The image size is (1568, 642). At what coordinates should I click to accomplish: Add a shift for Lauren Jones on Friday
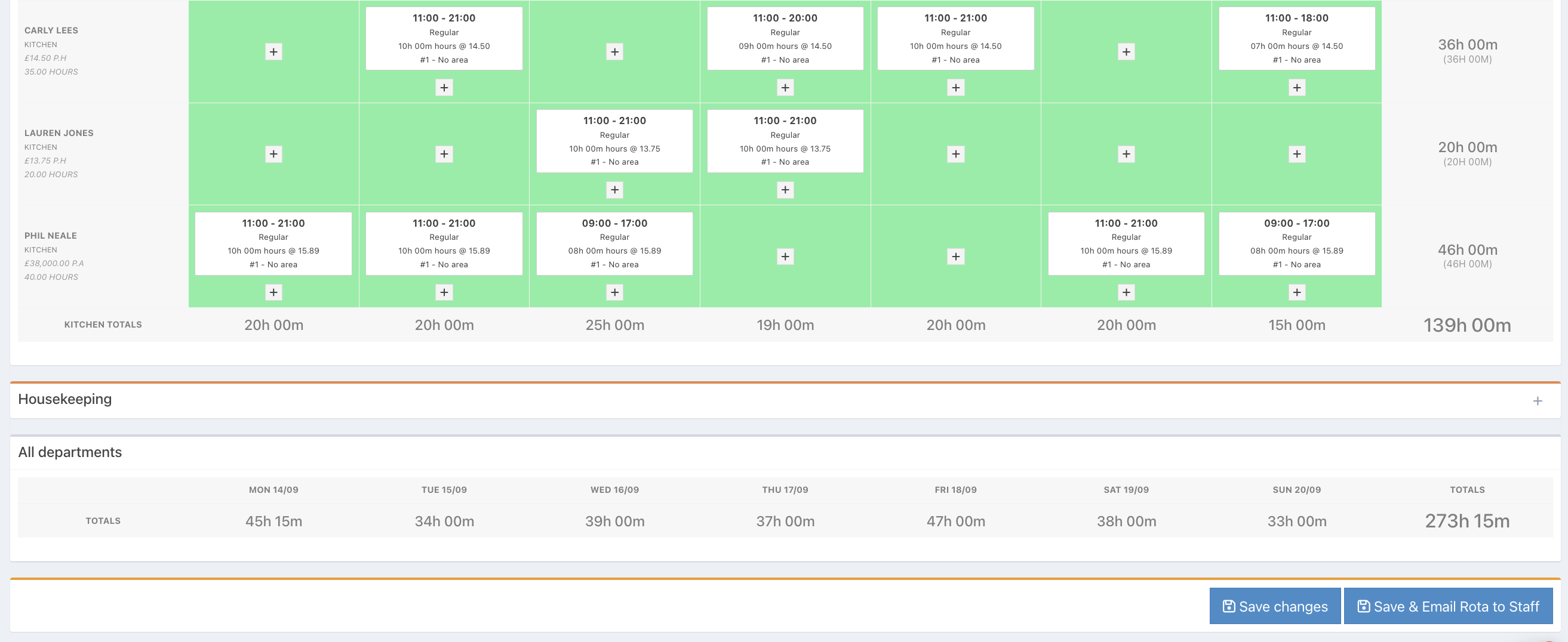coord(955,154)
